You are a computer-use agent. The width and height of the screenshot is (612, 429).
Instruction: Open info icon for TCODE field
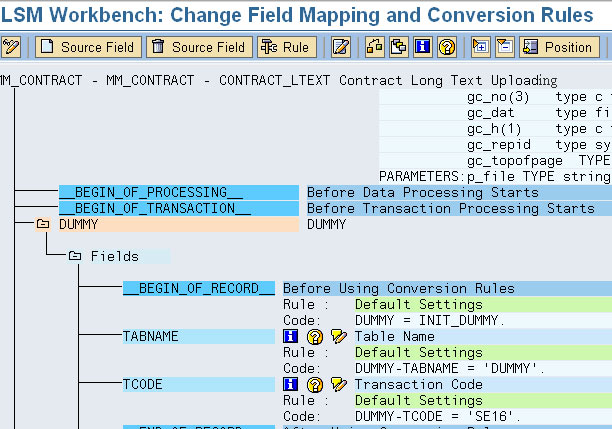click(291, 384)
